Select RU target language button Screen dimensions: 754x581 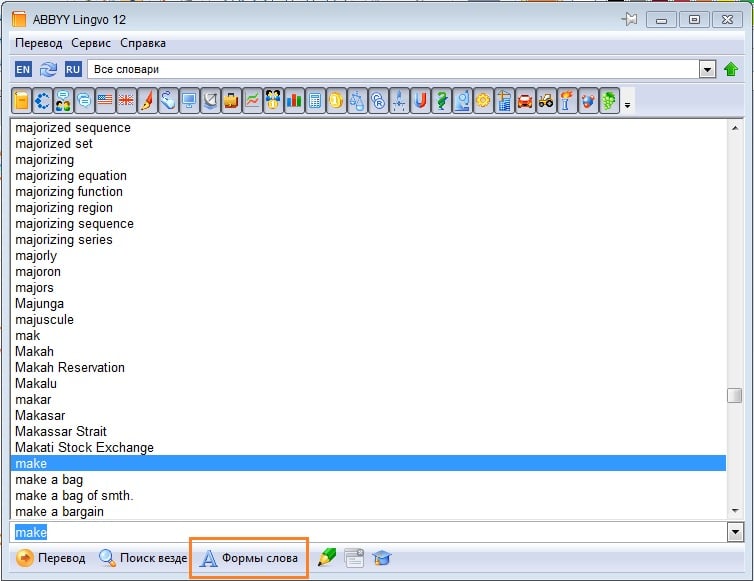[73, 69]
